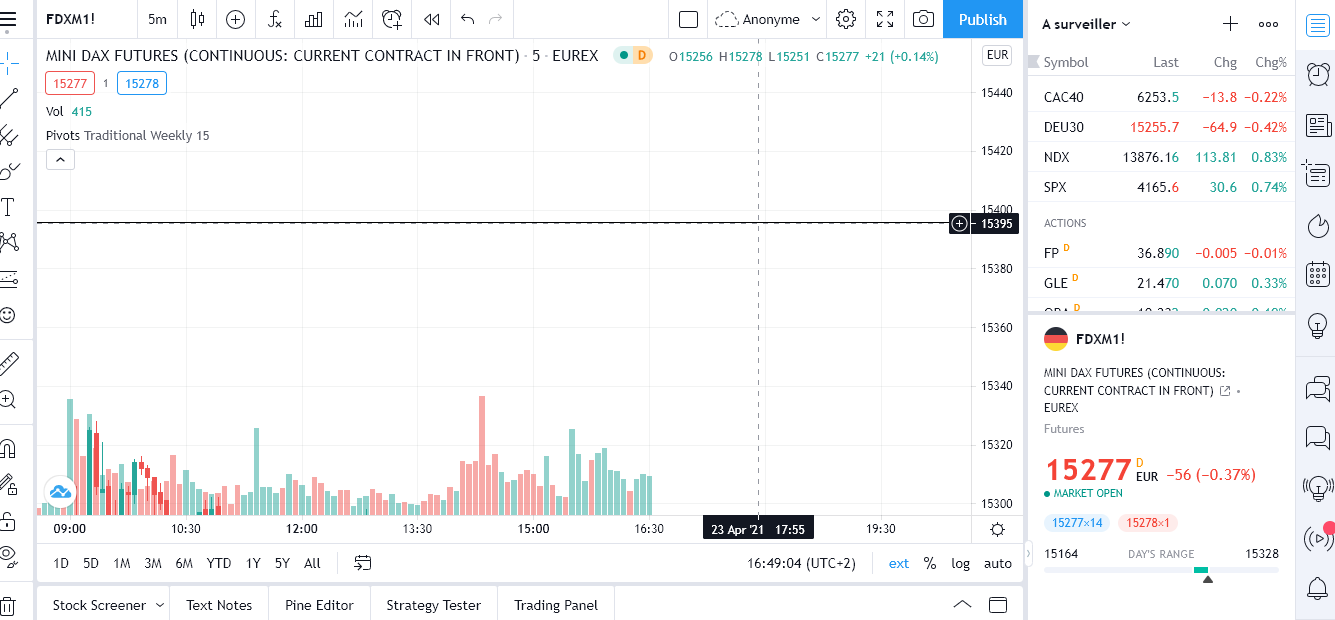Open the A surveiller watchlist dropdown

(x=1086, y=24)
